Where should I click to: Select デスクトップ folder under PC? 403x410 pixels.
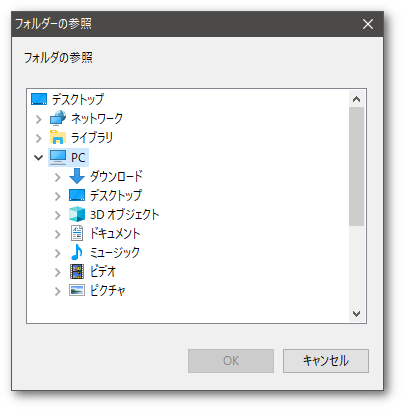[106, 195]
